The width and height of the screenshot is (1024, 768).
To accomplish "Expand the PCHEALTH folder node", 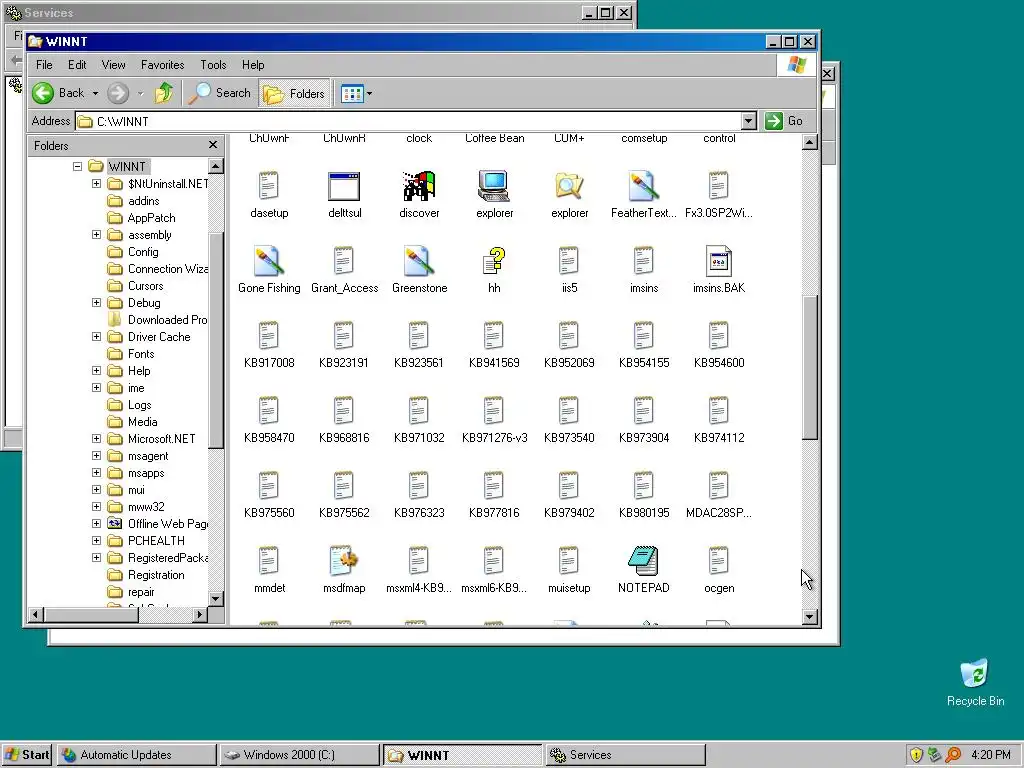I will [97, 540].
